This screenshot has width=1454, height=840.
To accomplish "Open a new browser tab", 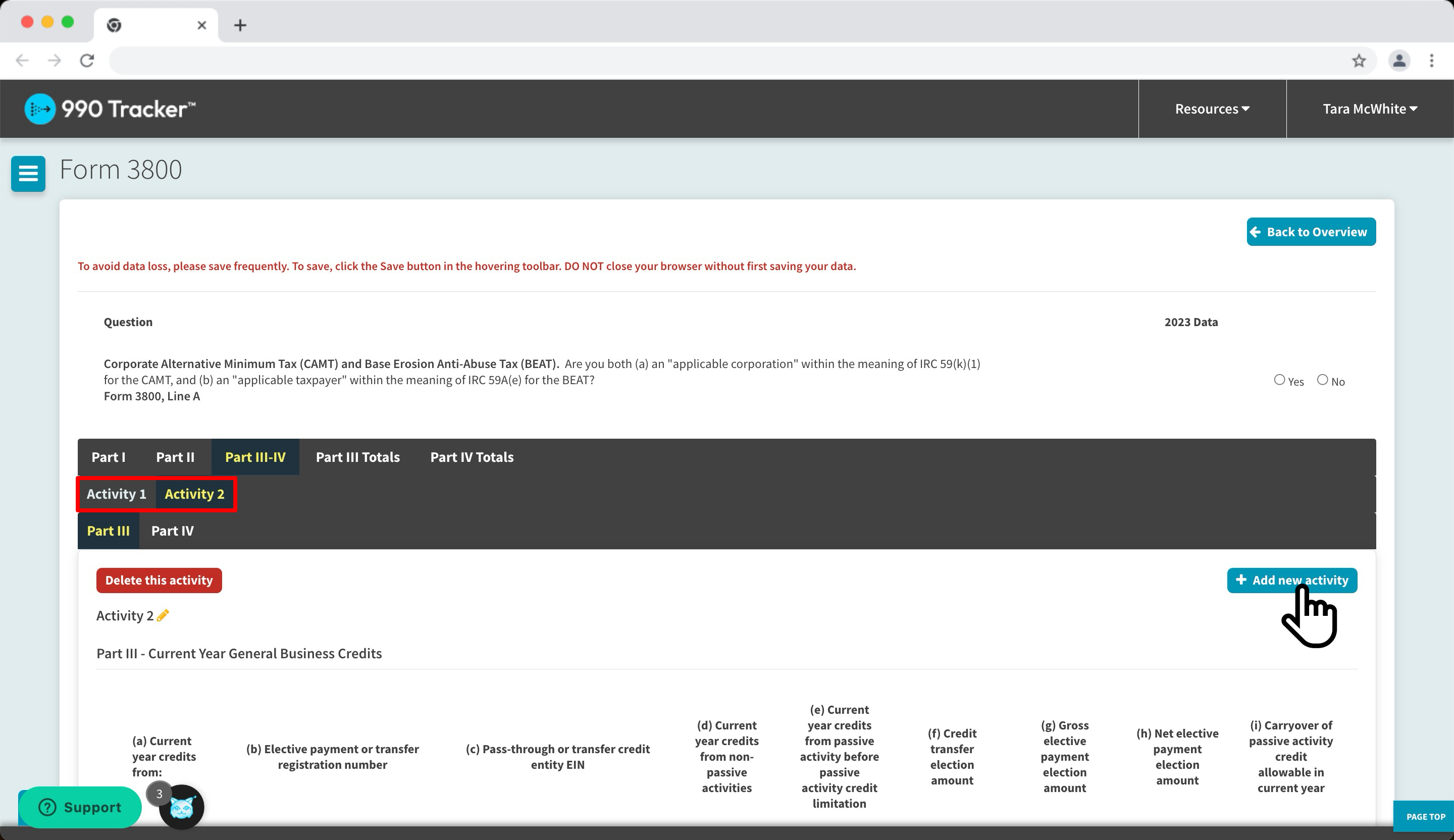I will tap(241, 25).
